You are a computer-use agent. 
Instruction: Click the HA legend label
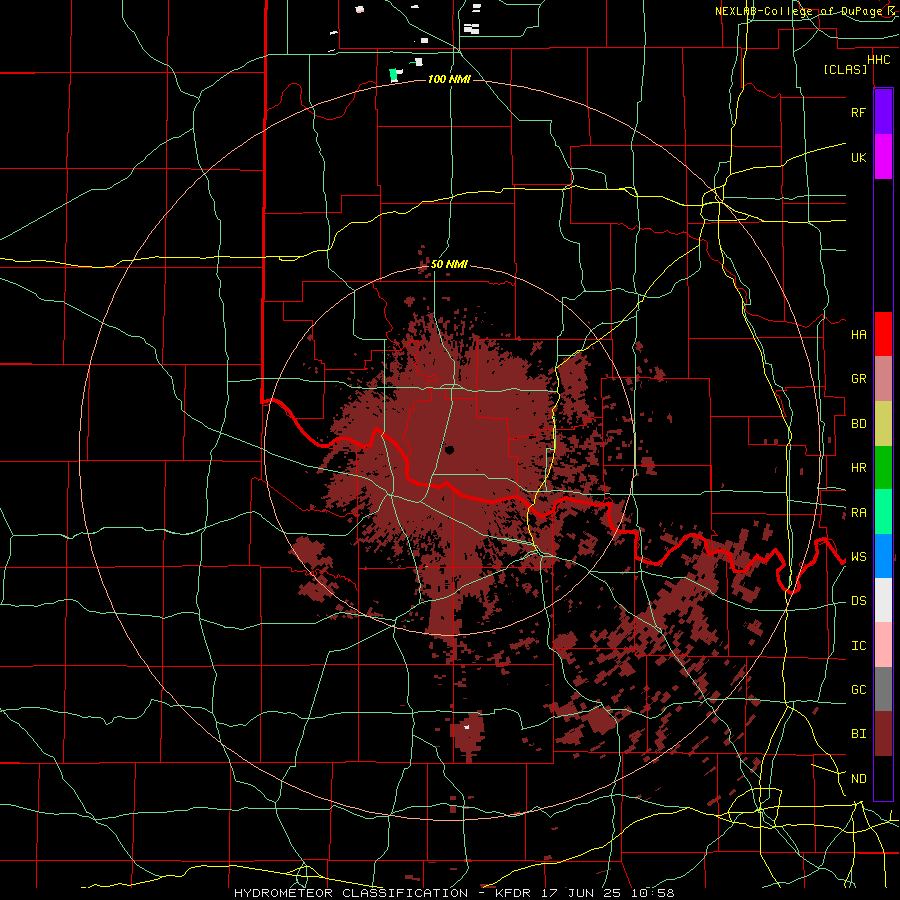tap(858, 335)
